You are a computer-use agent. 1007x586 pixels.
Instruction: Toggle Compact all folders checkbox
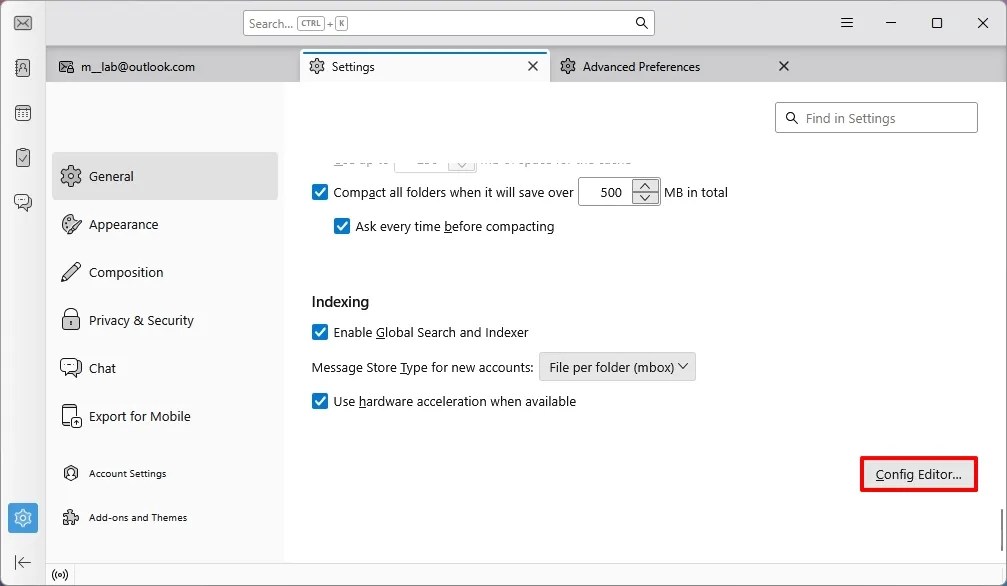coord(320,192)
